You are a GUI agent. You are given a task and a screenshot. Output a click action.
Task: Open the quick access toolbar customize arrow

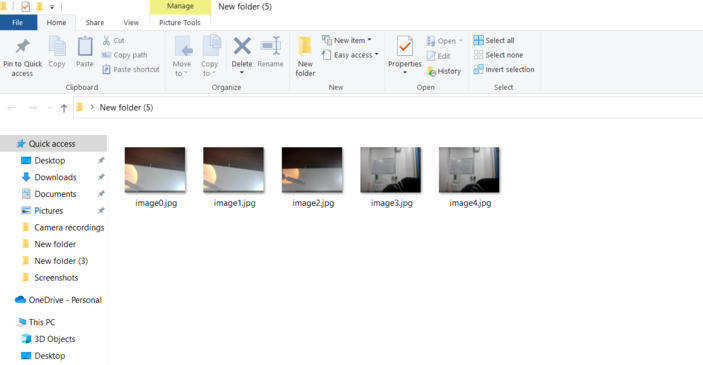click(x=52, y=7)
